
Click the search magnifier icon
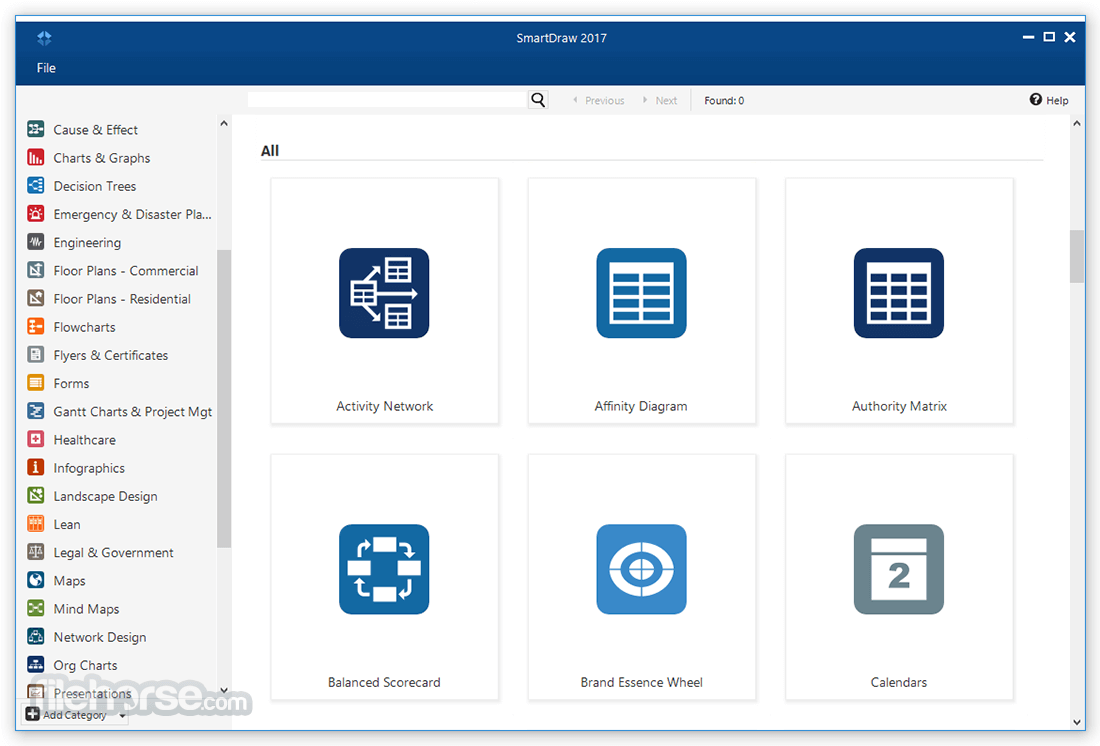click(x=538, y=100)
